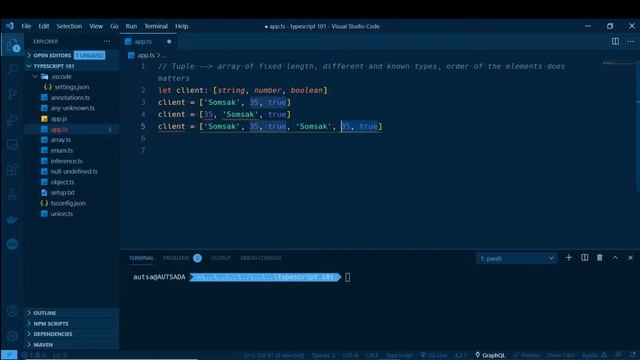The width and height of the screenshot is (640, 360).
Task: Open union.ts file
Action: [x=72, y=213]
